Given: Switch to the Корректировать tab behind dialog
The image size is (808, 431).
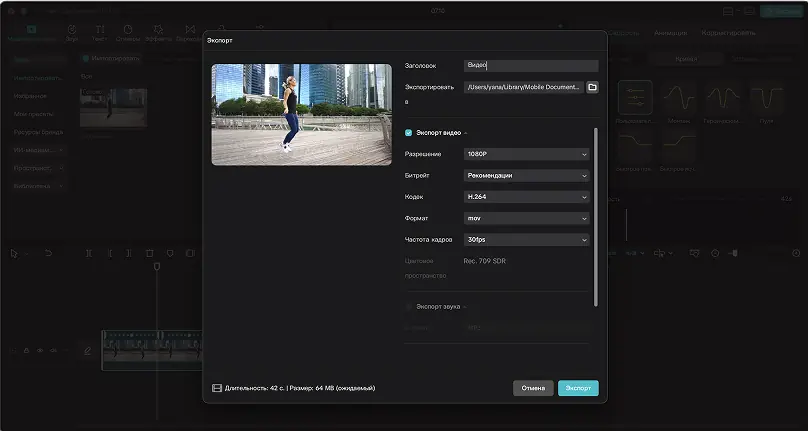Looking at the screenshot, I should (x=728, y=32).
